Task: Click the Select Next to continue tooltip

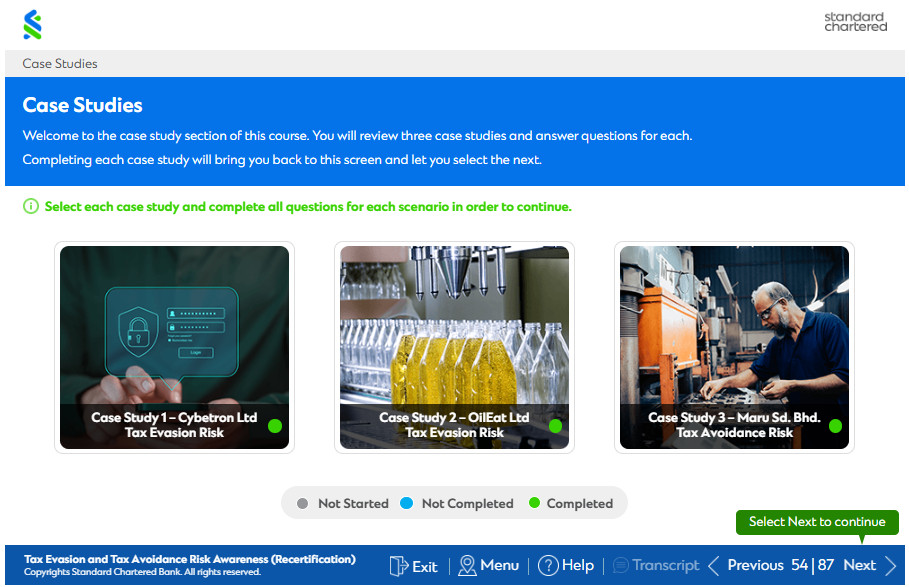Action: 817,522
